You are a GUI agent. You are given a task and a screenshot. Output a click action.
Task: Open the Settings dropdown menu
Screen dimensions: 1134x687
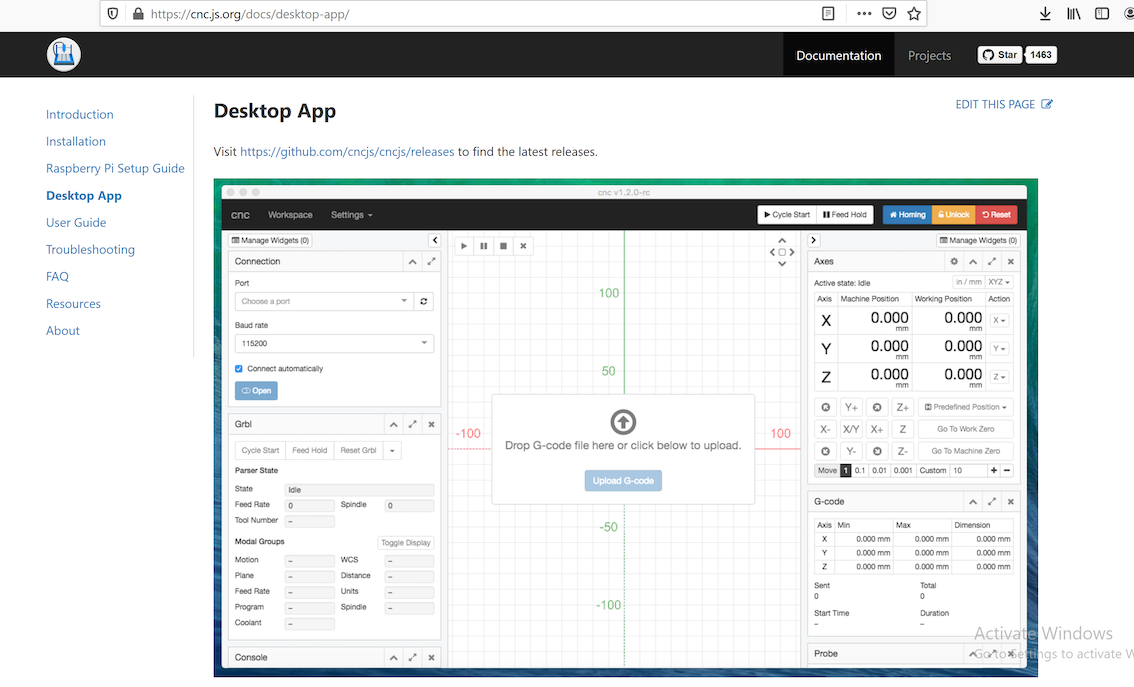(351, 215)
